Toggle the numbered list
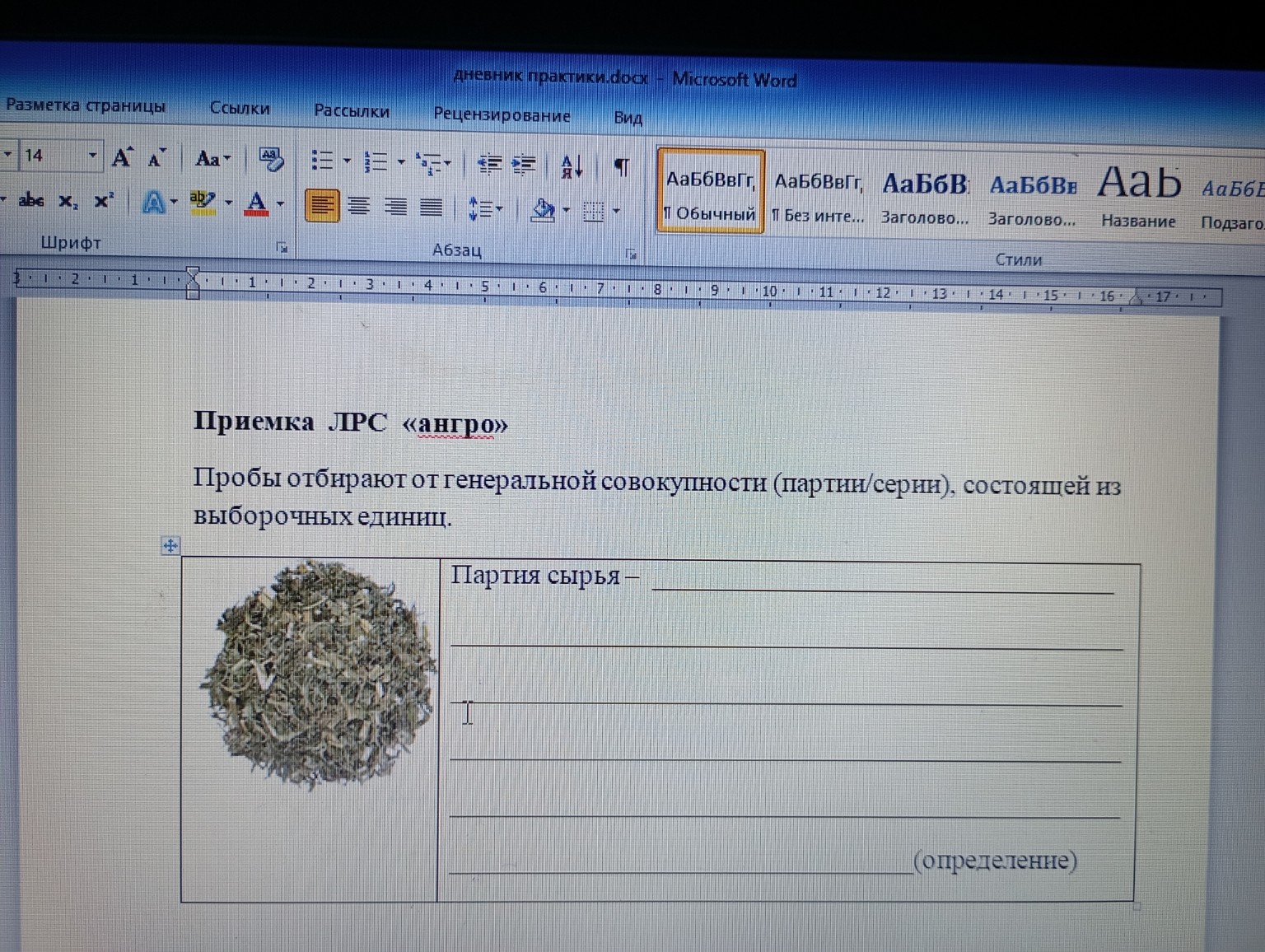Viewport: 1265px width, 952px height. pyautogui.click(x=375, y=162)
